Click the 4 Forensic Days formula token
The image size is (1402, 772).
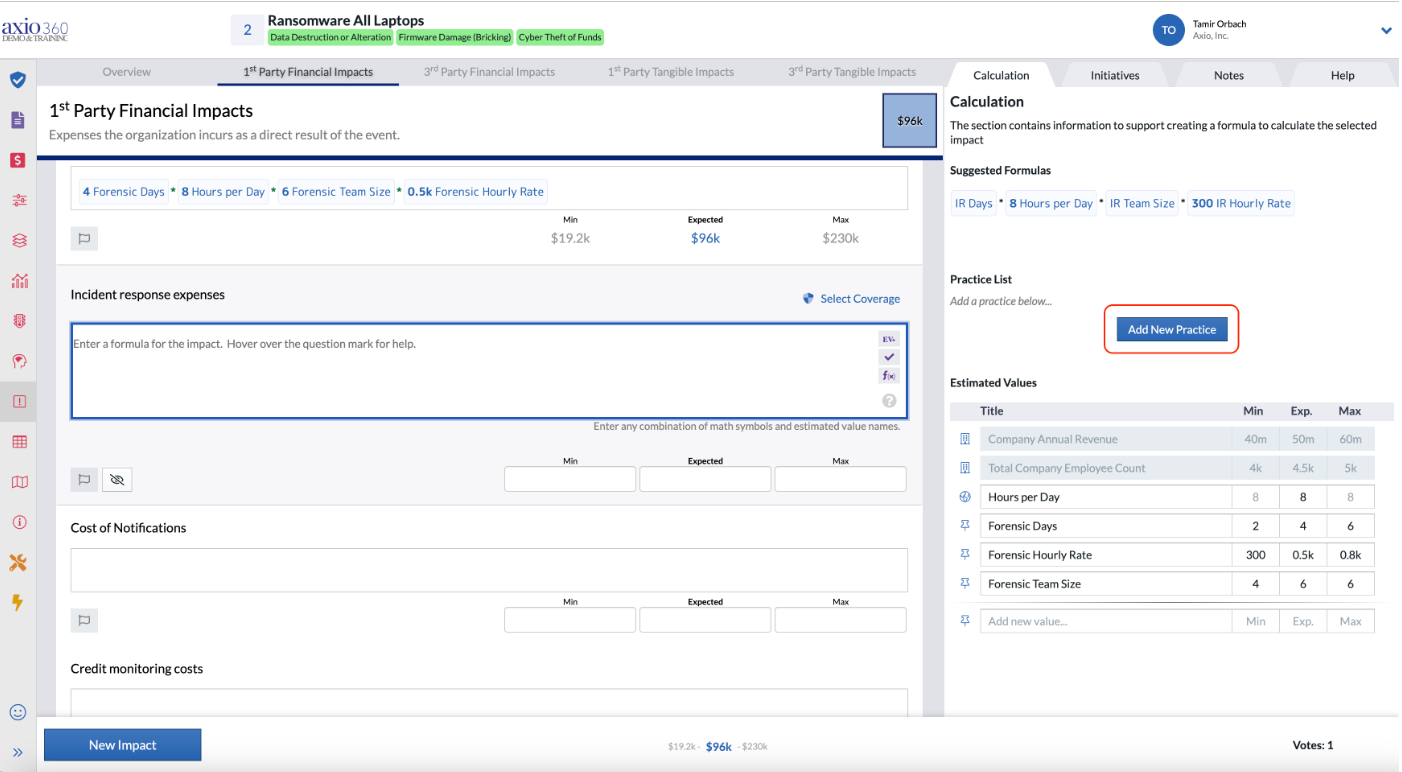coord(123,192)
